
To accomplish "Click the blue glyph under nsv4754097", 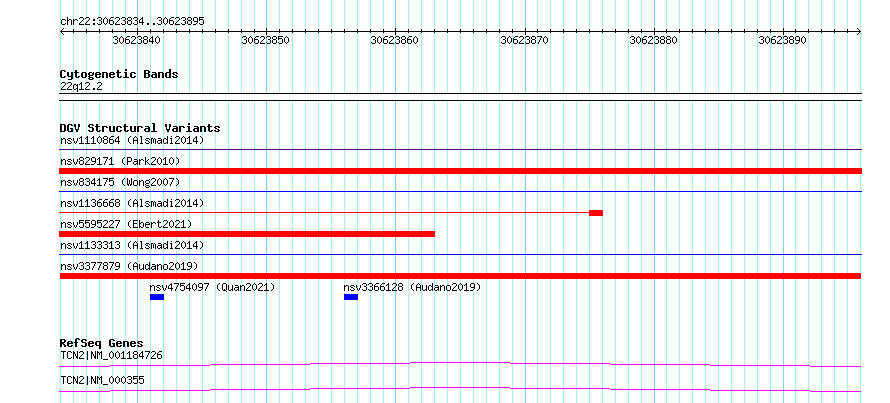I will [x=157, y=297].
